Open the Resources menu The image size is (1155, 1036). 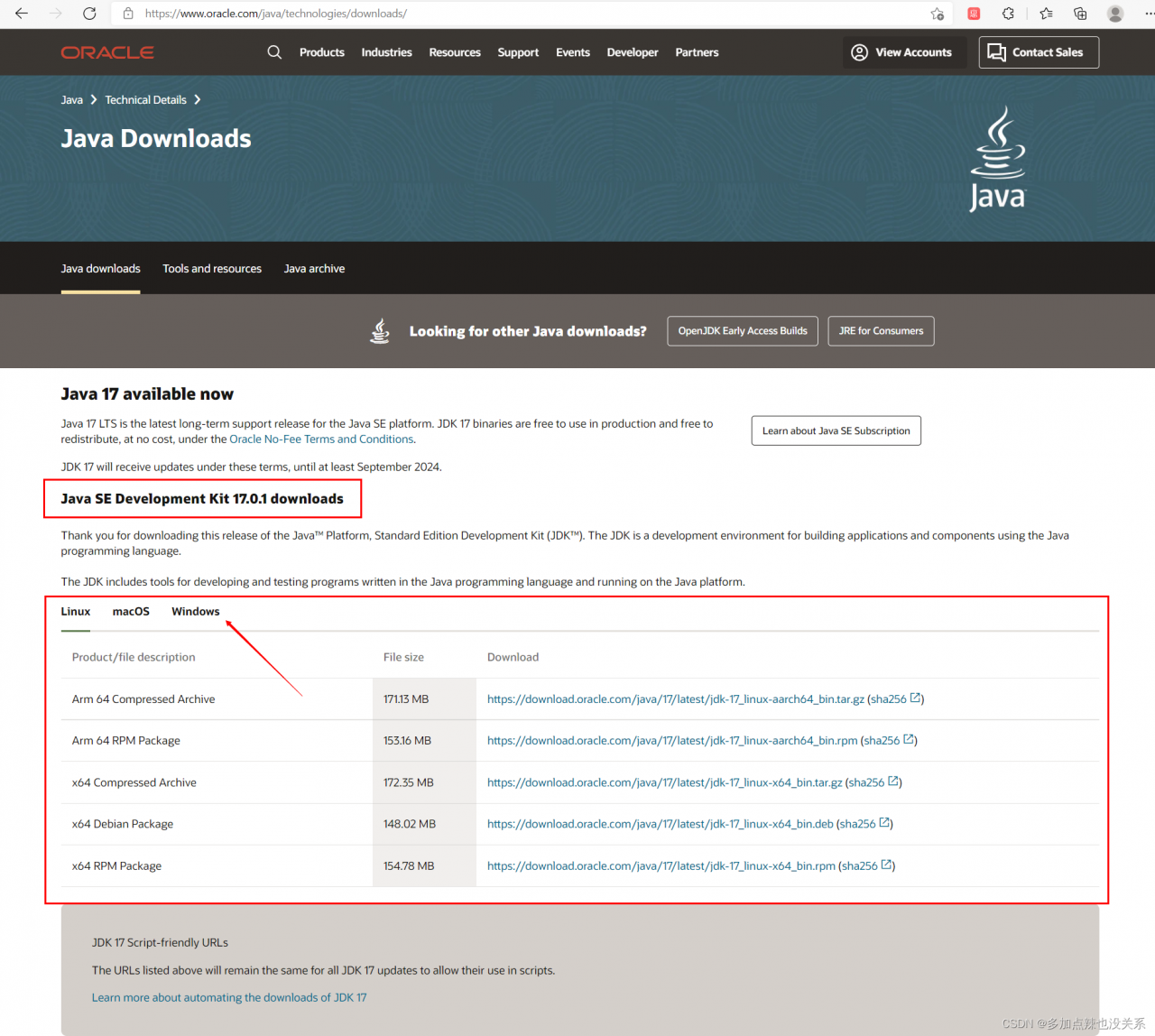pyautogui.click(x=455, y=52)
